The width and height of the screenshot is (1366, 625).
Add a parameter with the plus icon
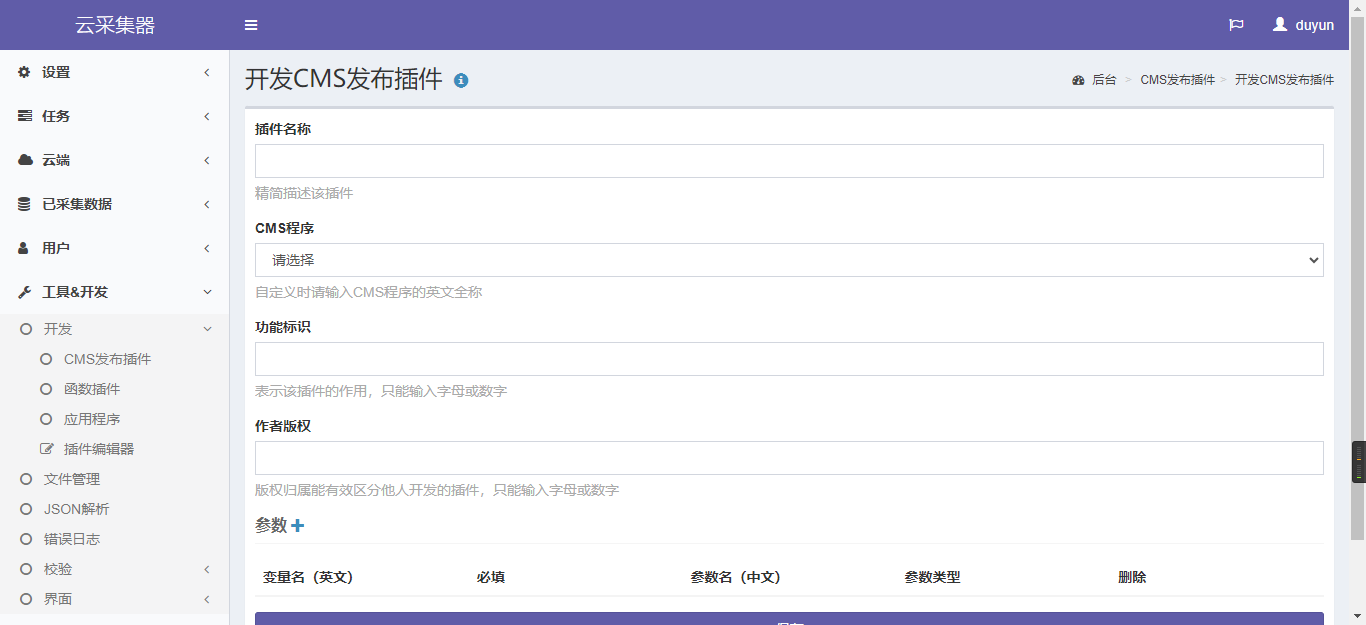(x=297, y=526)
